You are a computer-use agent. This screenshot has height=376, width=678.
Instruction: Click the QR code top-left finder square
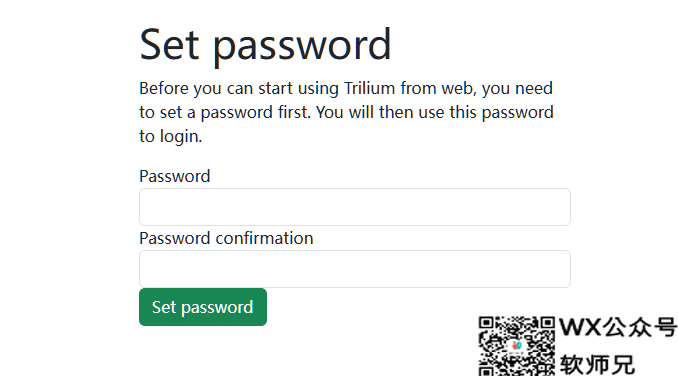(x=486, y=324)
